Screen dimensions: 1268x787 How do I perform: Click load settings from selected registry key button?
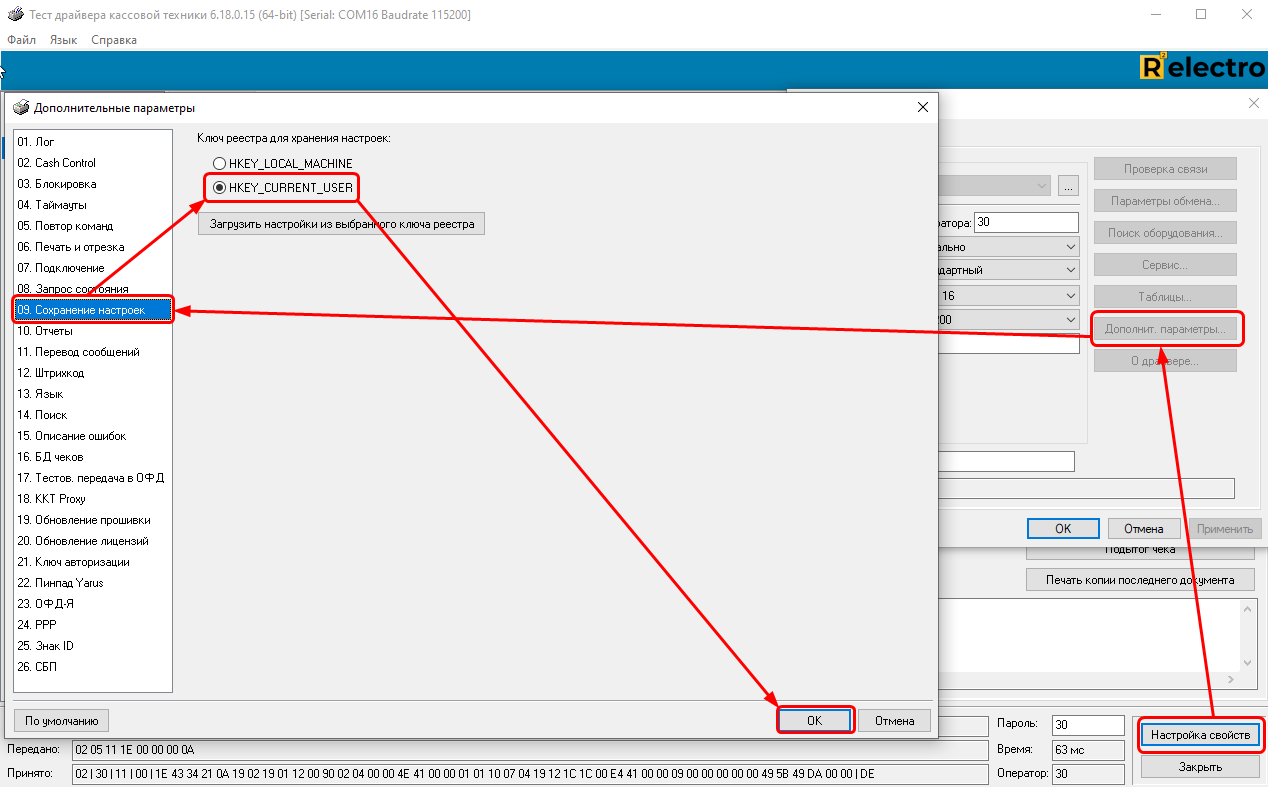coord(341,224)
